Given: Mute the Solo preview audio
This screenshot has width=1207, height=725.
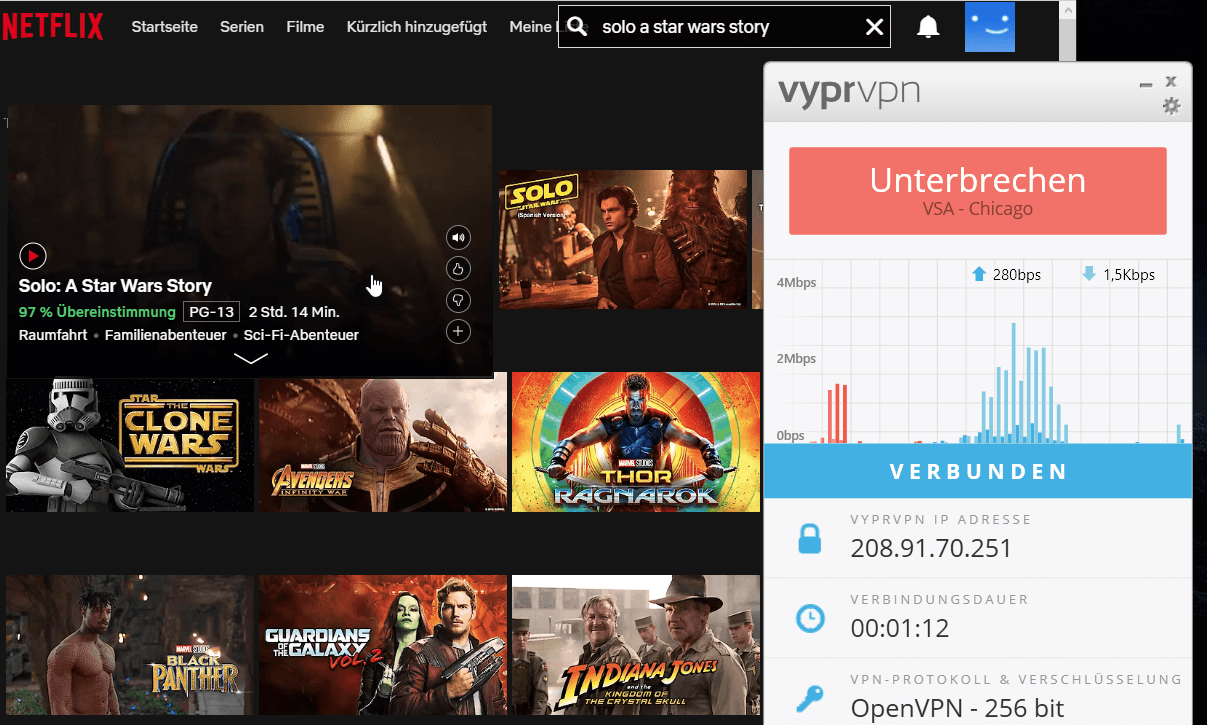Looking at the screenshot, I should [458, 238].
